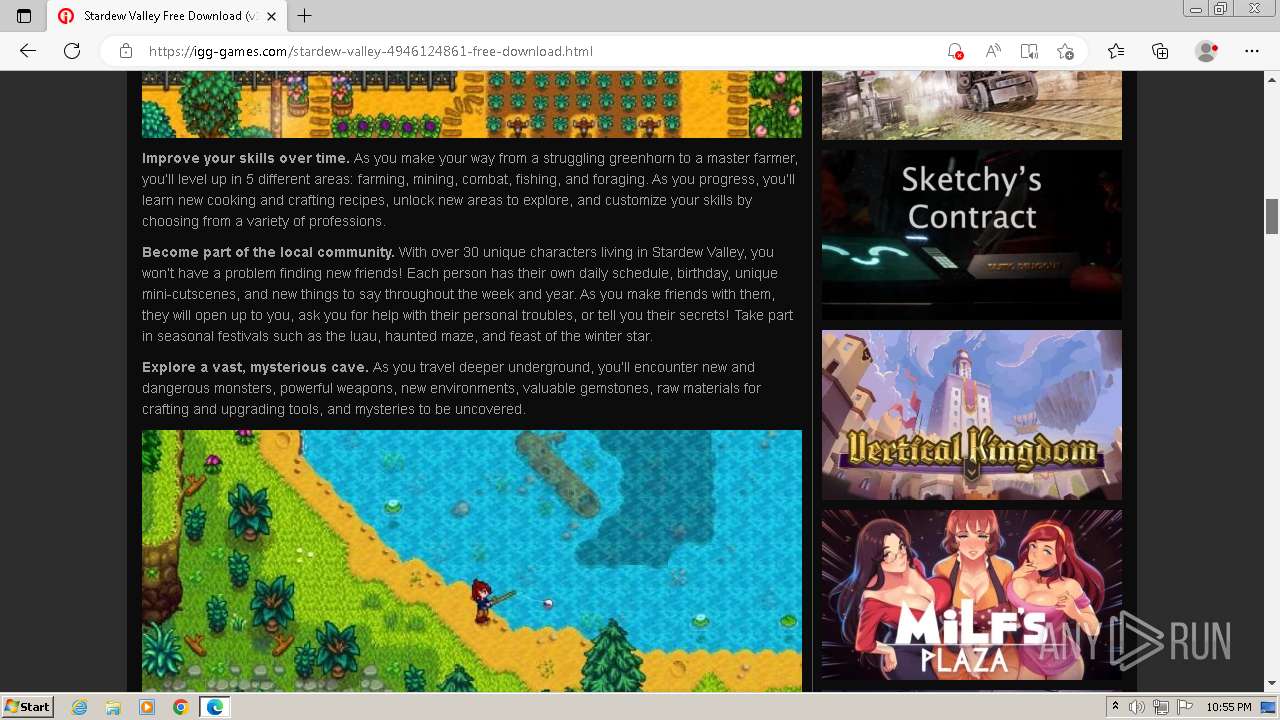Reload the current page
This screenshot has height=720, width=1280.
click(72, 51)
